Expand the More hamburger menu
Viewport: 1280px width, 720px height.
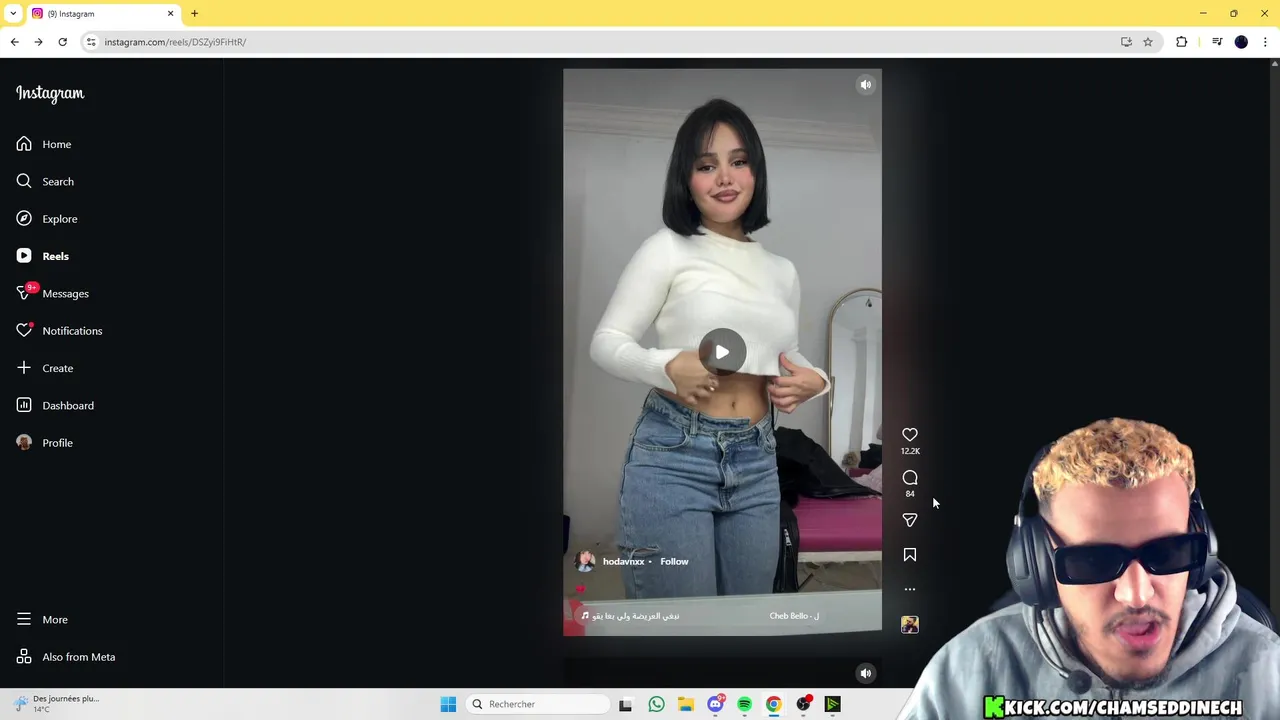click(x=24, y=619)
